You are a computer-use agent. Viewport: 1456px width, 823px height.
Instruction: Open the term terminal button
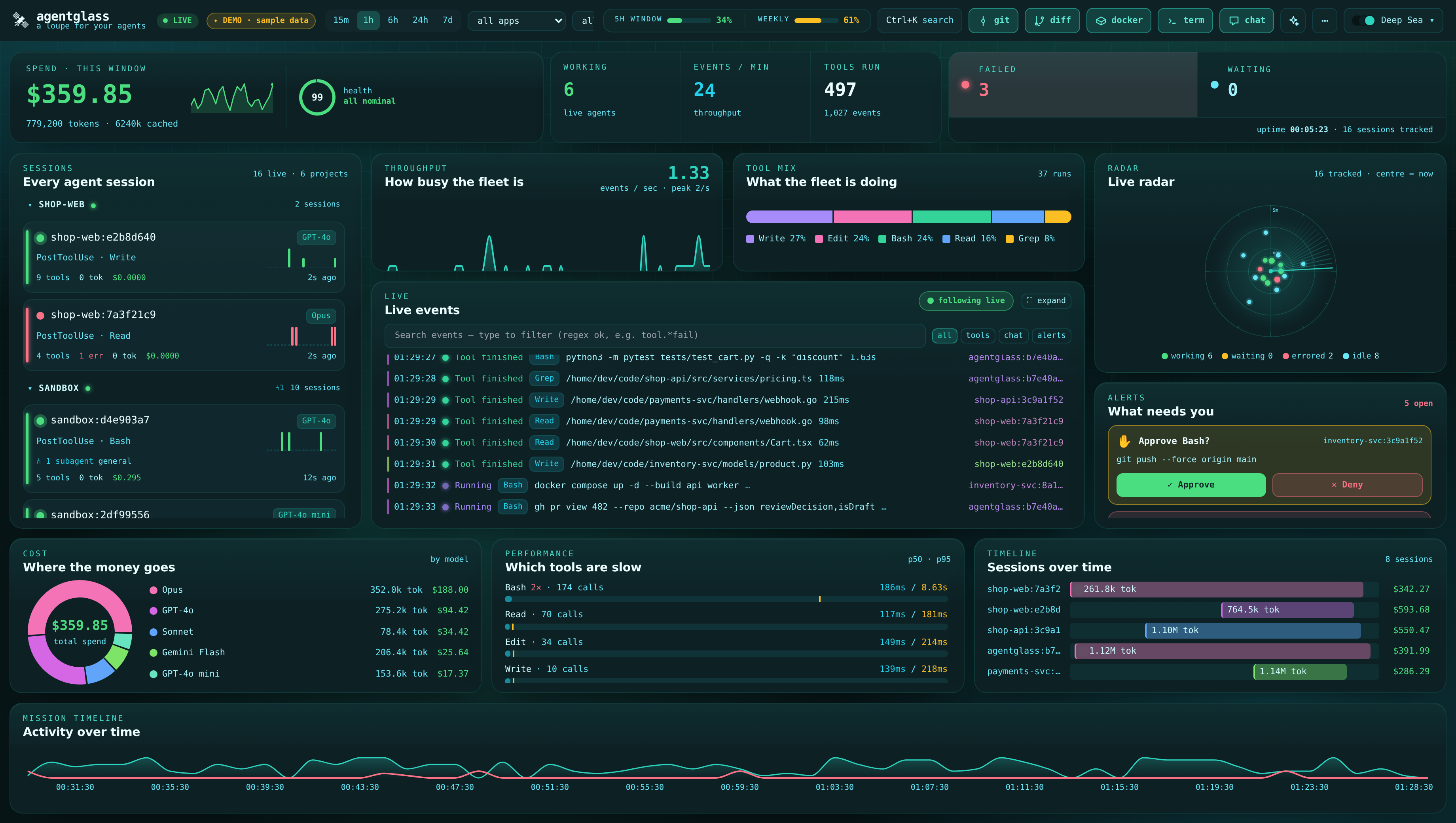[1185, 20]
